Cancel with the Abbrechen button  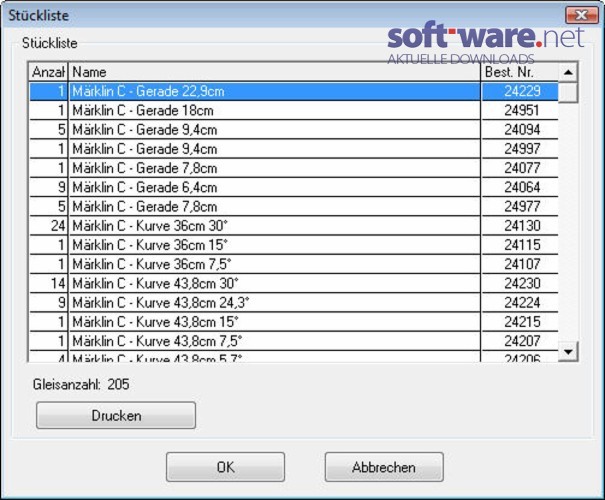click(x=384, y=467)
